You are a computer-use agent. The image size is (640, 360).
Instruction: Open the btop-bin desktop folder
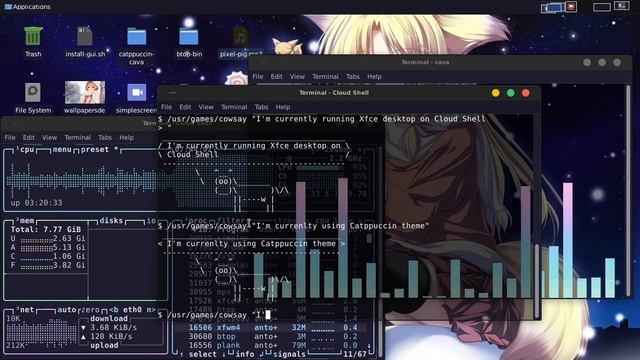coord(189,41)
